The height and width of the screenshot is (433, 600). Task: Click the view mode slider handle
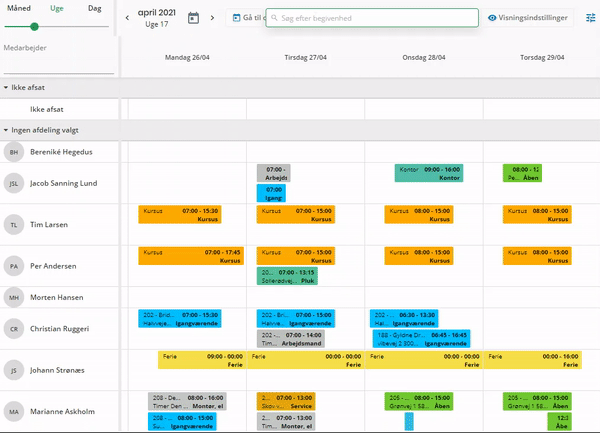[35, 27]
